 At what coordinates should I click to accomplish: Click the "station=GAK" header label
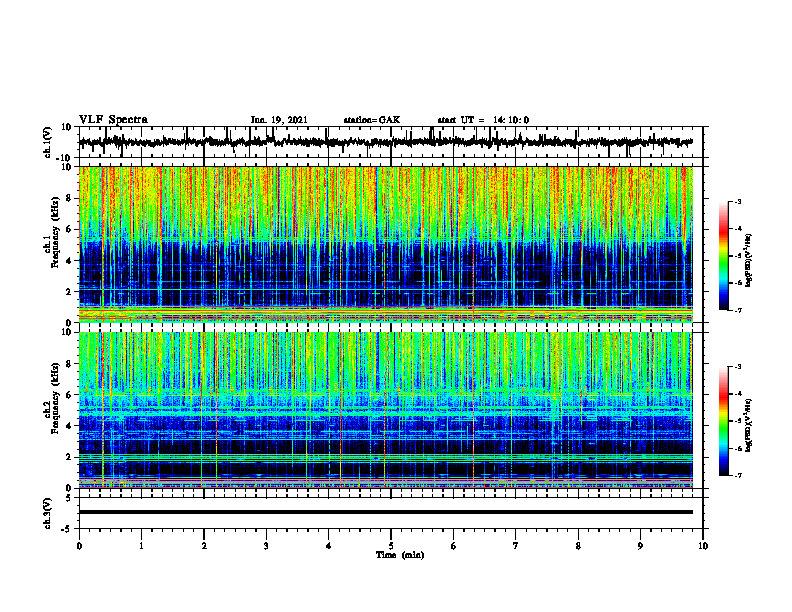372,120
